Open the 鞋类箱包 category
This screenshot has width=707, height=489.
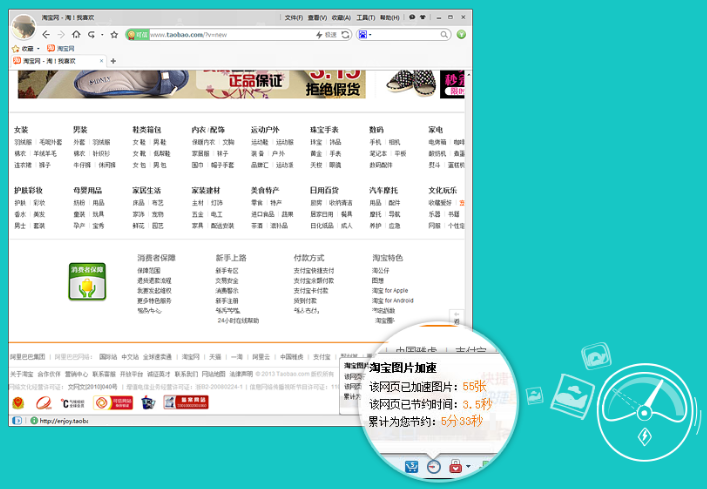pyautogui.click(x=147, y=130)
